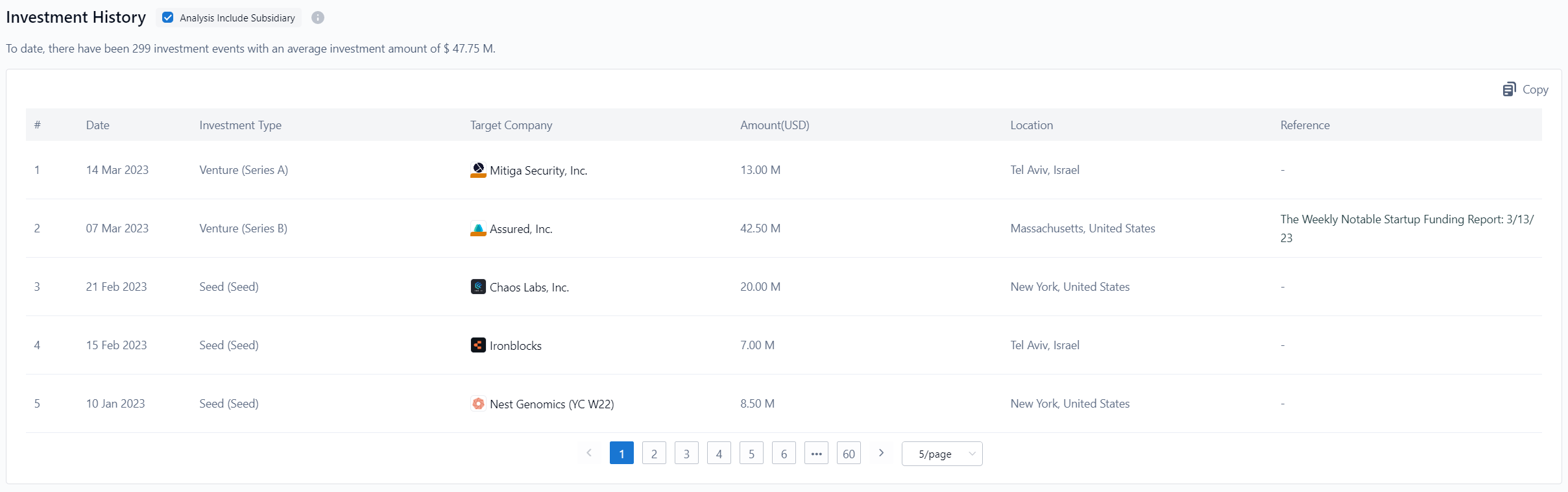The height and width of the screenshot is (492, 1568).
Task: Click the Ironblocks logo icon
Action: click(x=478, y=345)
